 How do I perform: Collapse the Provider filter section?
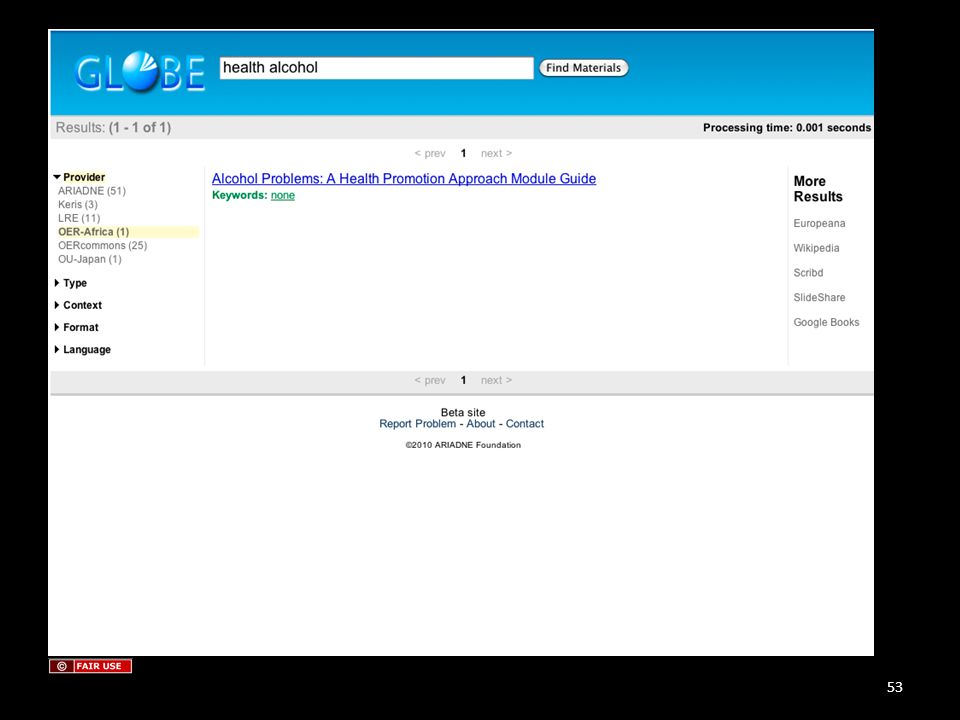(79, 177)
